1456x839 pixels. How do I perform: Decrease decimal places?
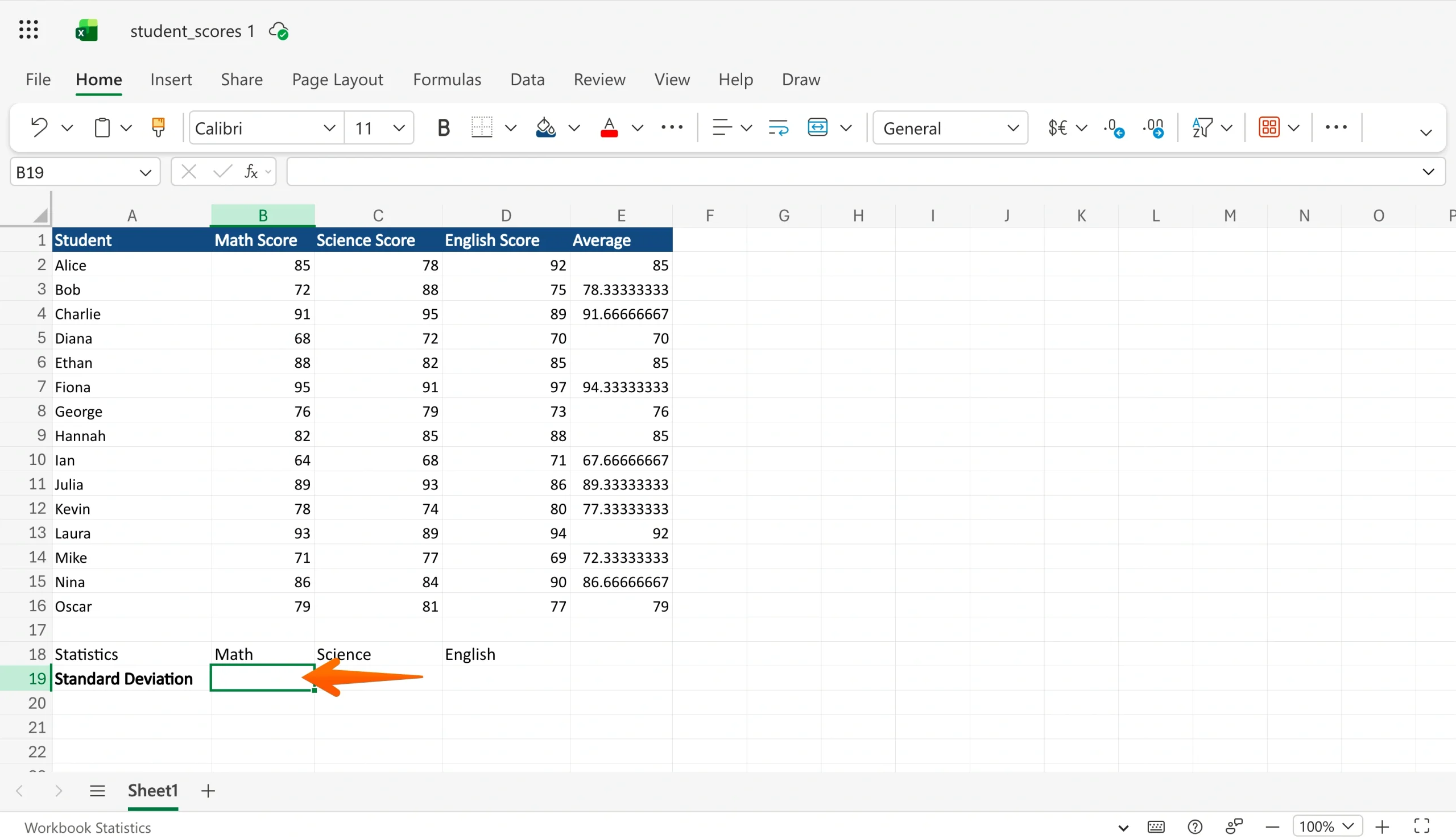(1114, 128)
